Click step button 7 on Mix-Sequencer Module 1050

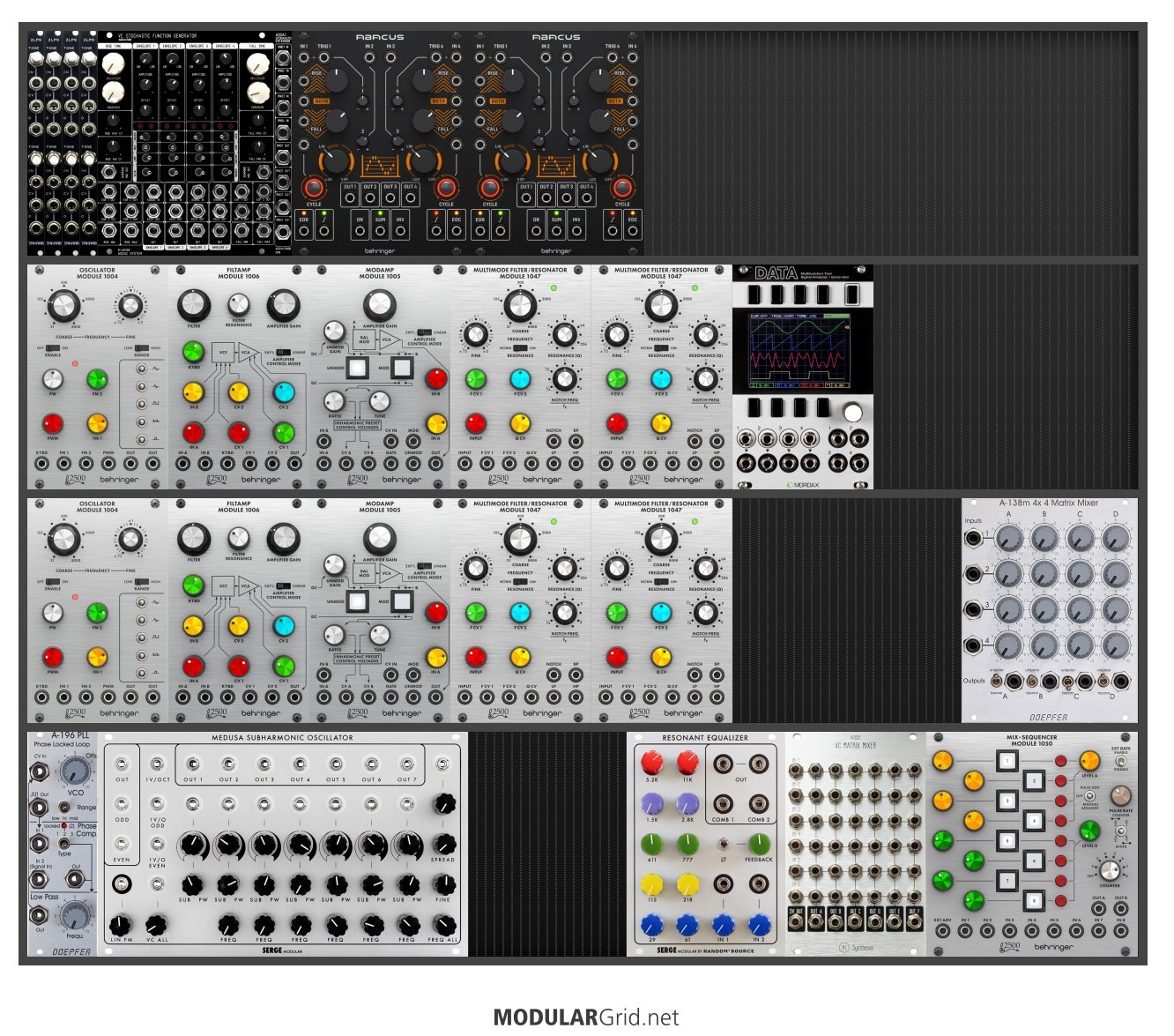point(1007,881)
